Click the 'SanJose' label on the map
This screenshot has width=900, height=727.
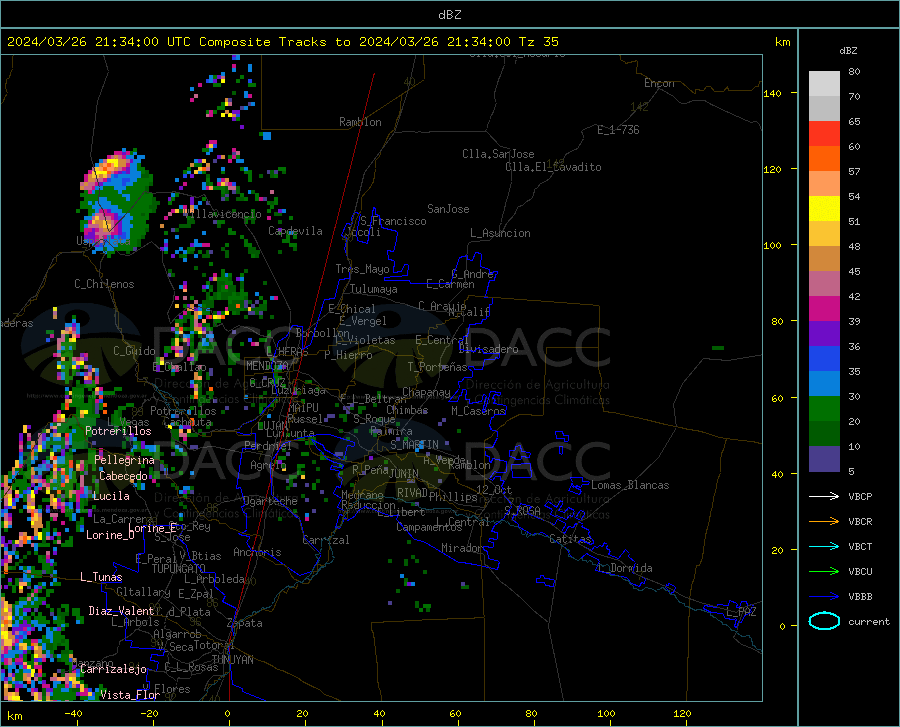(x=448, y=209)
